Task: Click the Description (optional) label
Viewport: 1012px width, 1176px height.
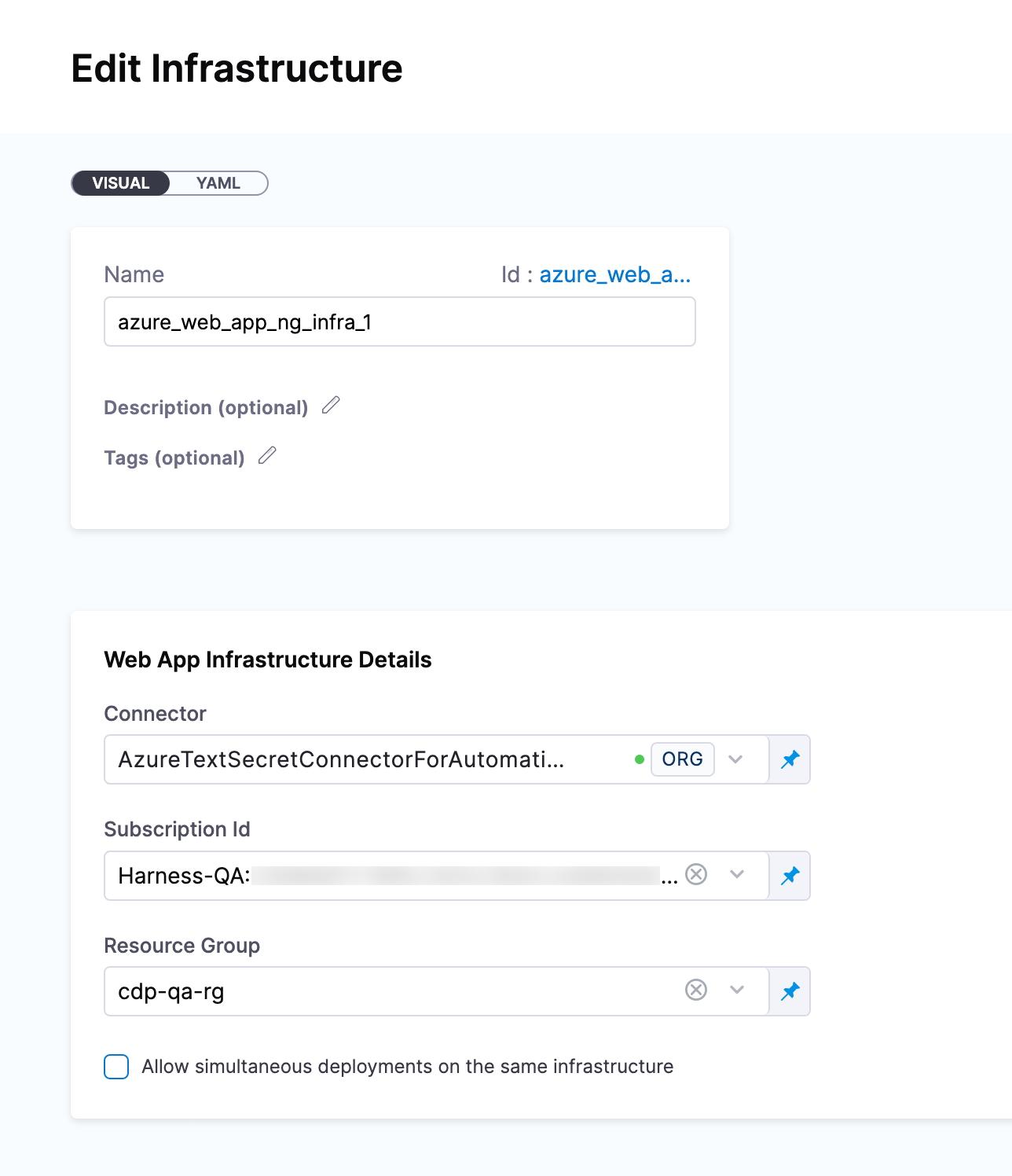Action: 206,408
